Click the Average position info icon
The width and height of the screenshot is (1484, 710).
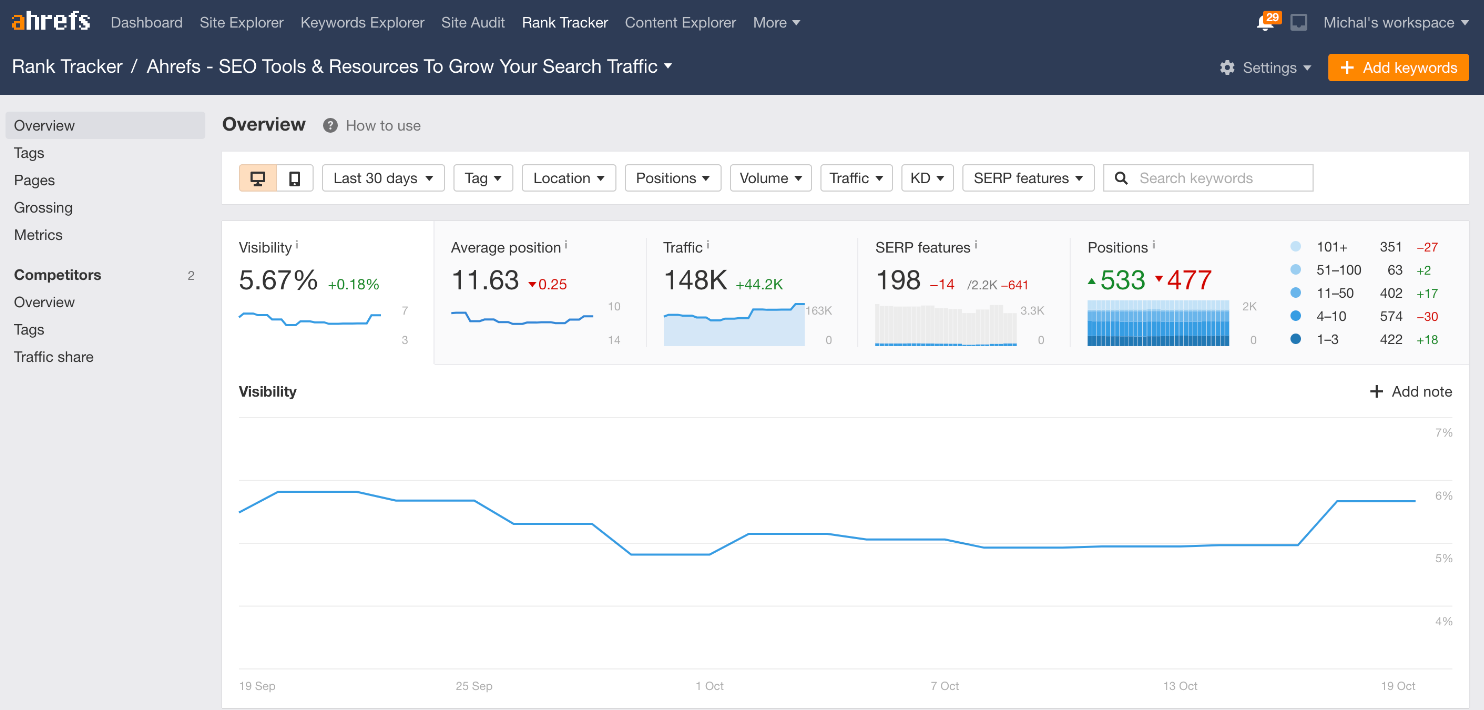point(566,245)
